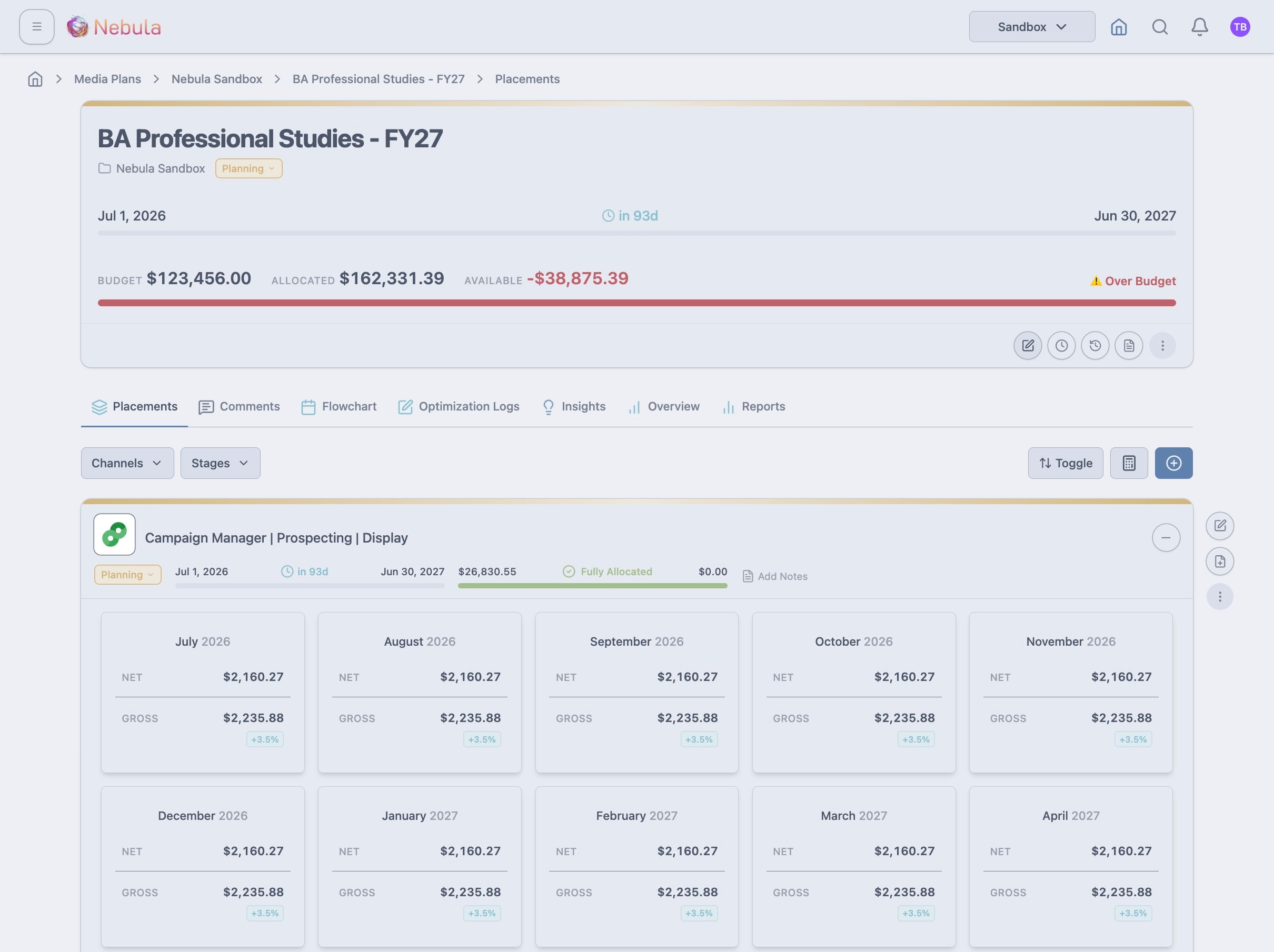
Task: Click the Fully Allocated check icon
Action: [x=569, y=571]
